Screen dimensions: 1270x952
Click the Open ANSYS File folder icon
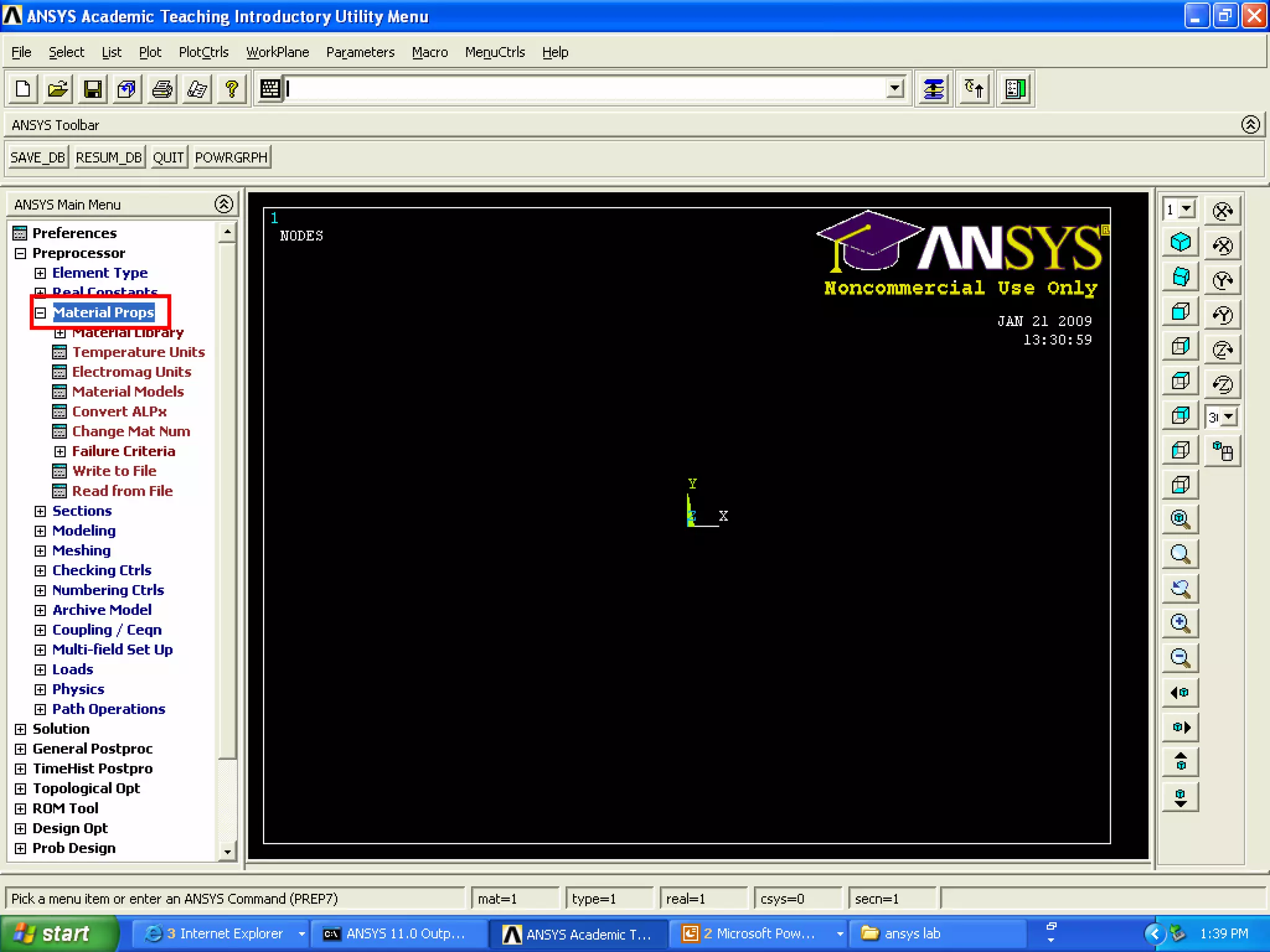(x=58, y=89)
